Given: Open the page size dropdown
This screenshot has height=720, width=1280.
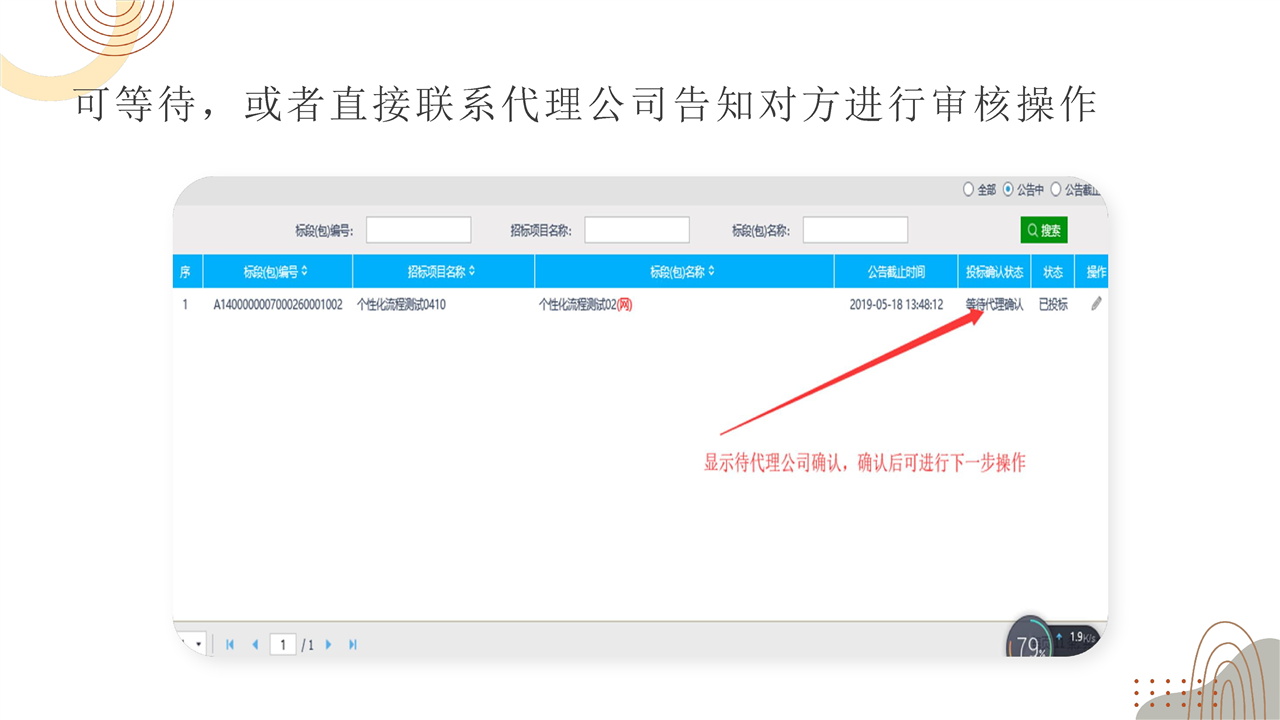Looking at the screenshot, I should click(x=193, y=645).
